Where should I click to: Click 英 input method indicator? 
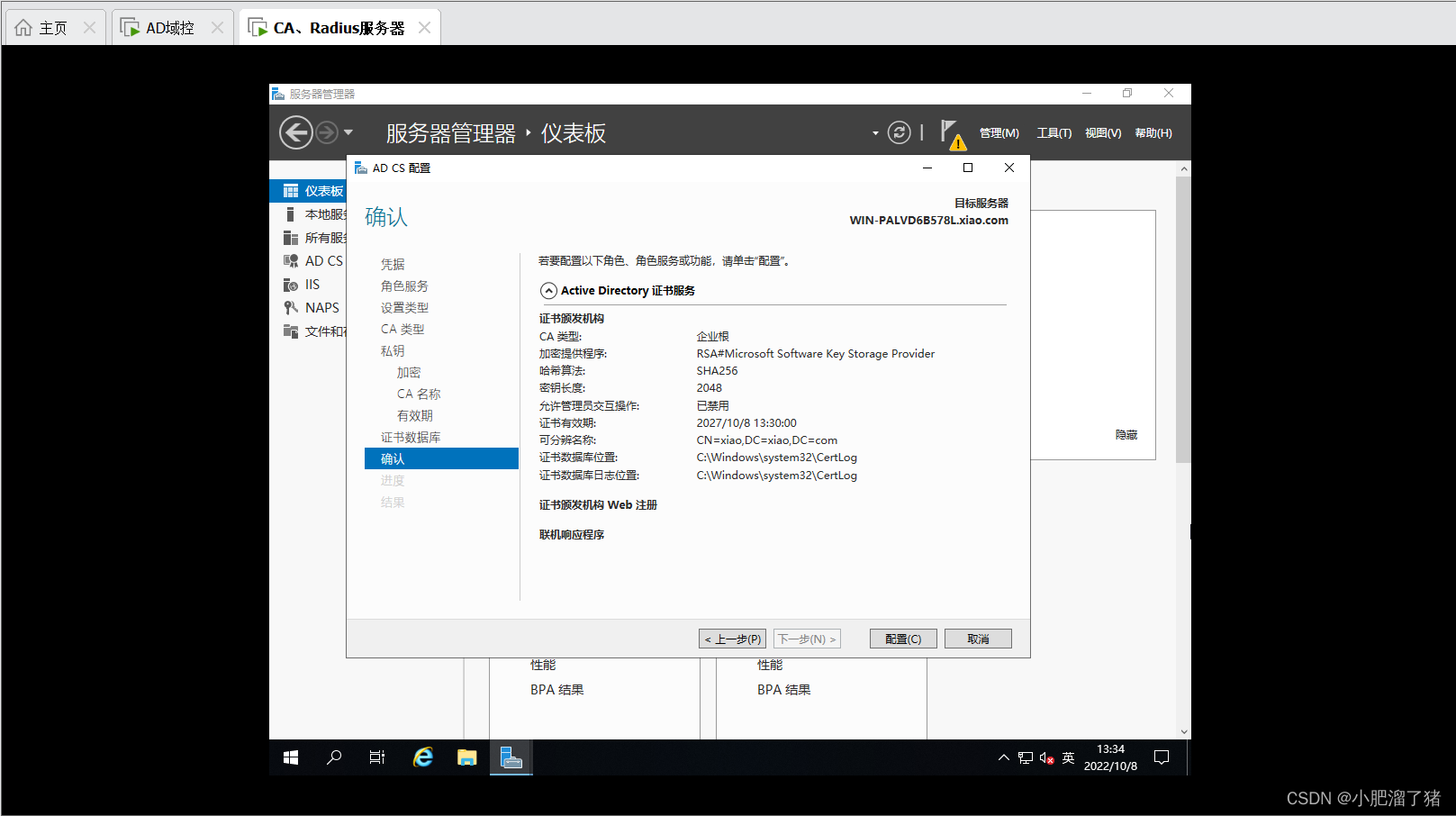click(x=1068, y=757)
